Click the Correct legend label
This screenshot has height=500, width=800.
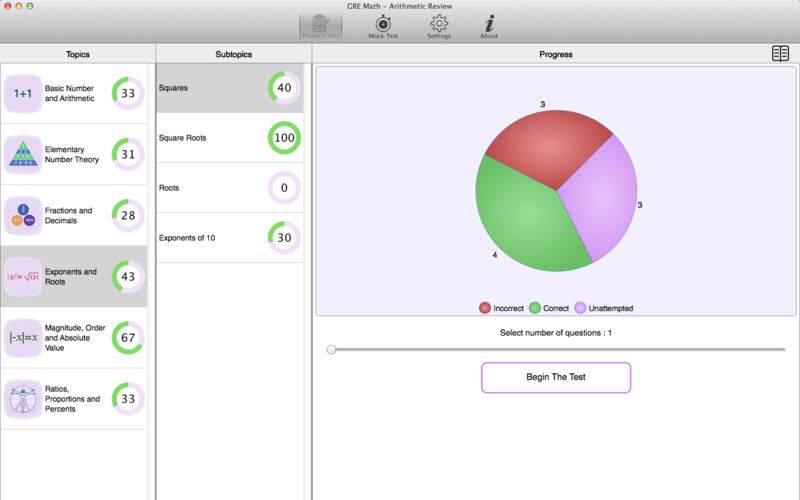tap(556, 308)
